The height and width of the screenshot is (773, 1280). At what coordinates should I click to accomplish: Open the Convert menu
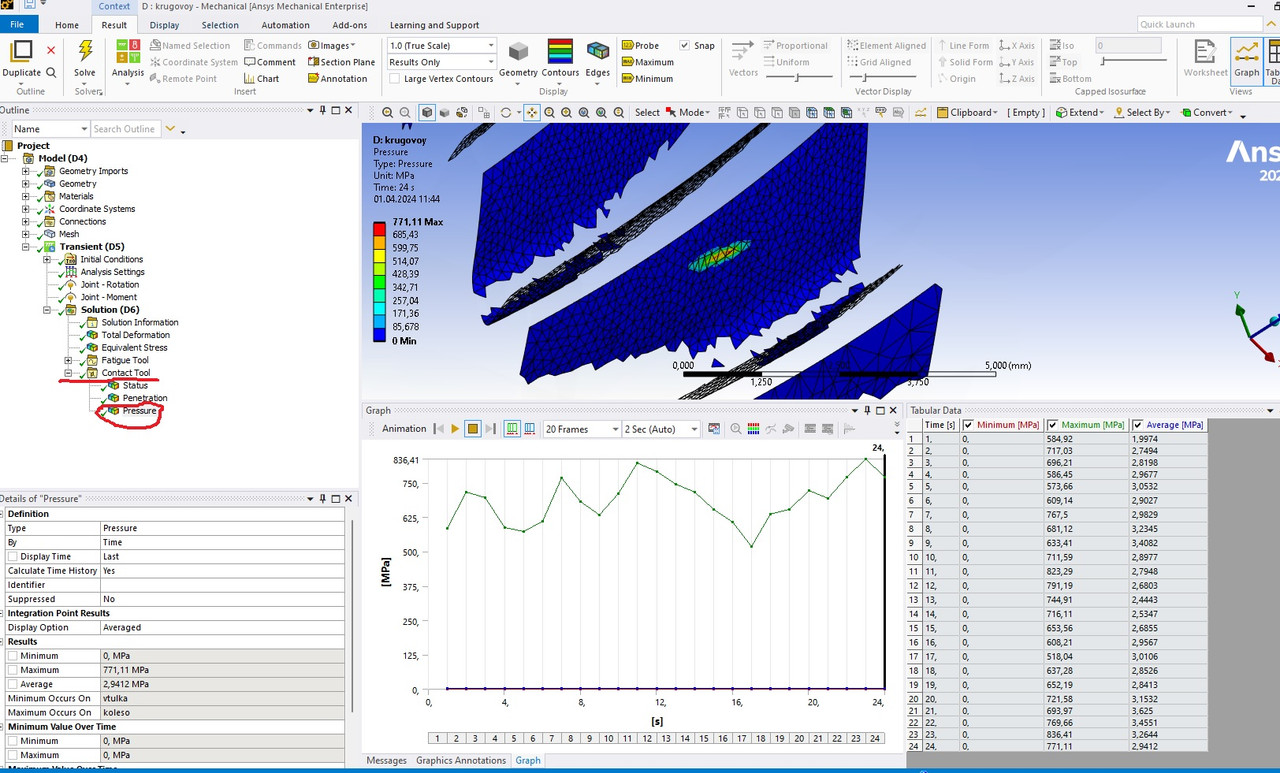[x=1208, y=113]
